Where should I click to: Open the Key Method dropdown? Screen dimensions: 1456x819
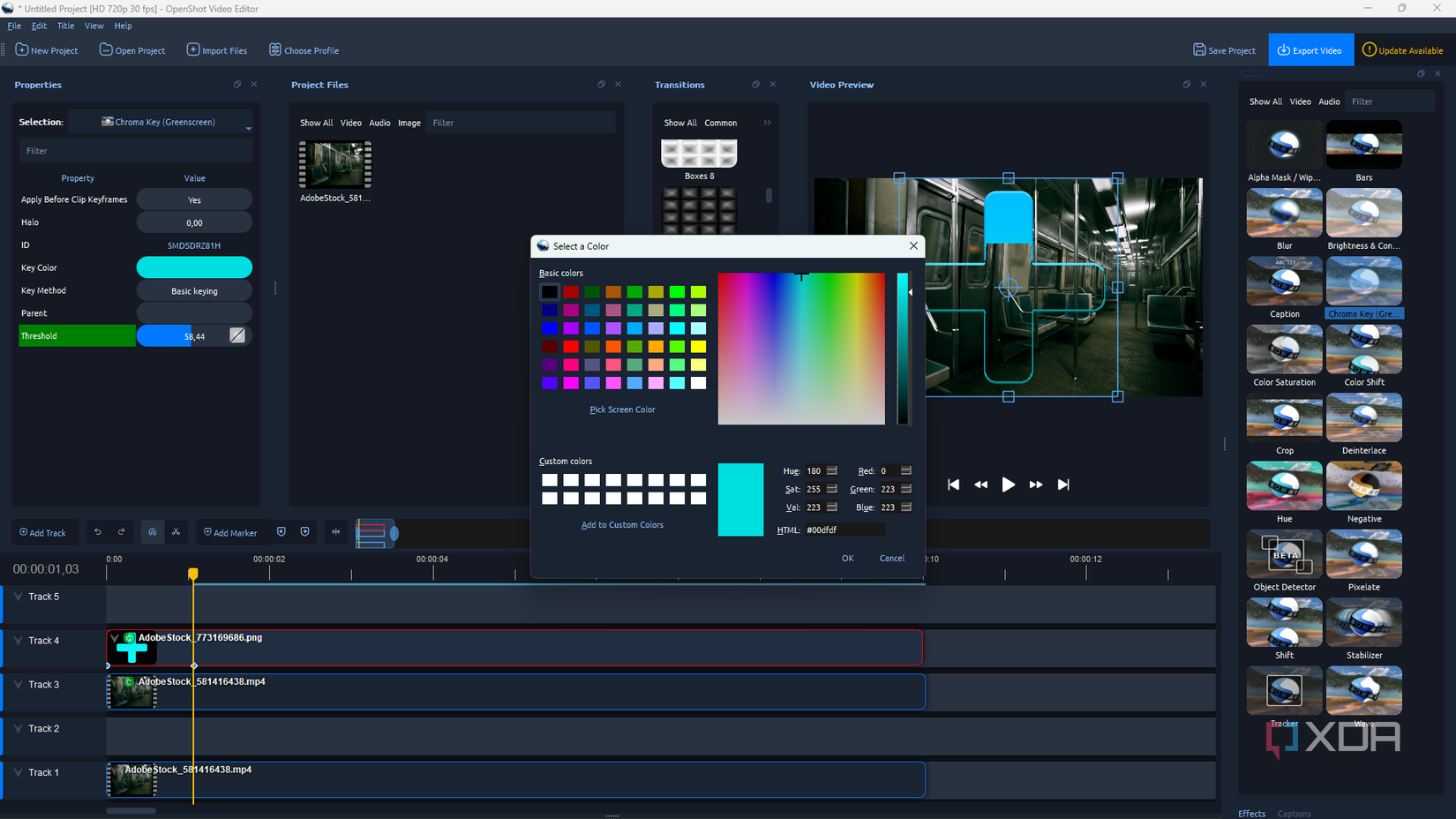pyautogui.click(x=194, y=290)
